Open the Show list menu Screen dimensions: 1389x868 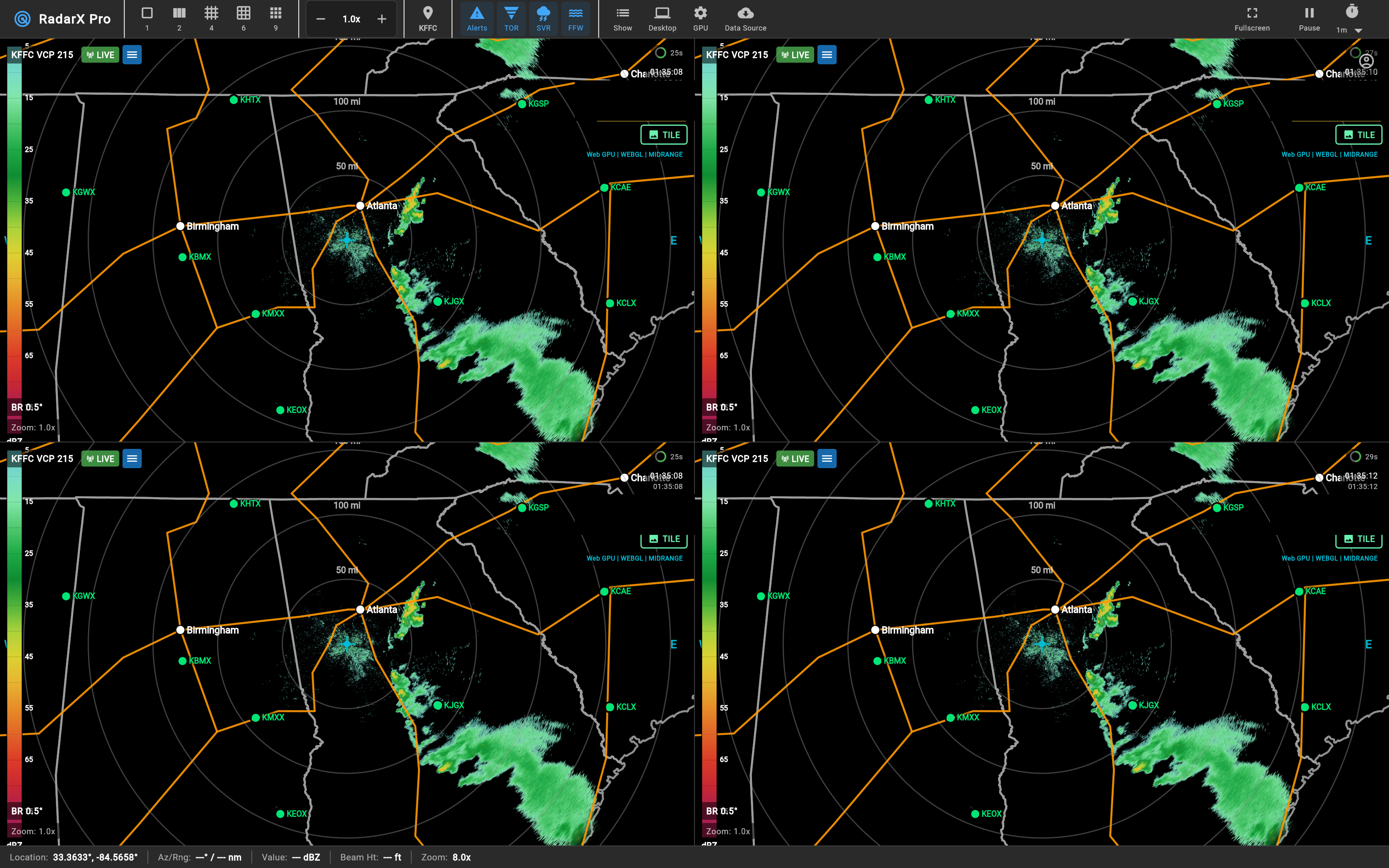(x=623, y=18)
